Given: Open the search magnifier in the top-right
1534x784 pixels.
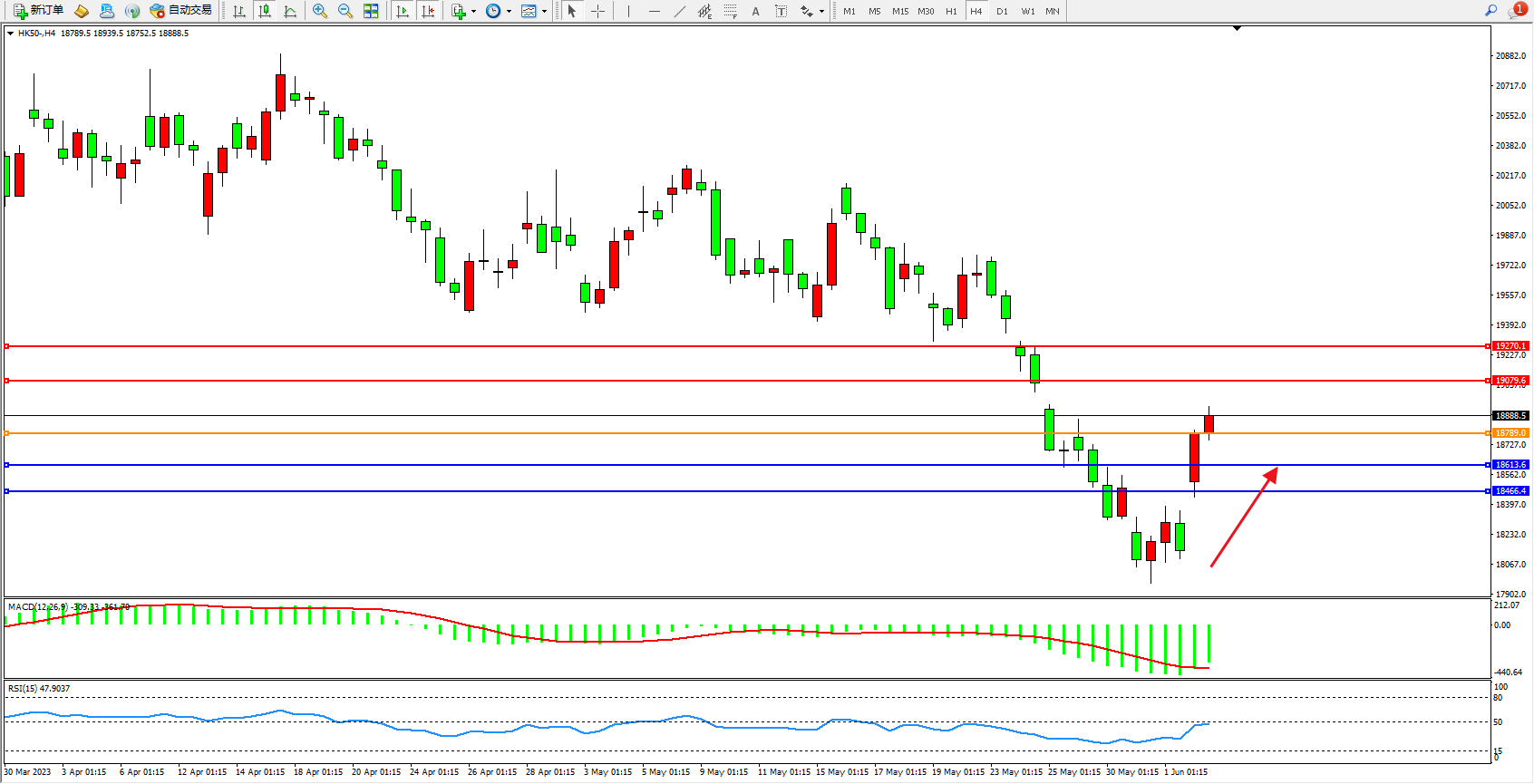Looking at the screenshot, I should click(x=1490, y=11).
